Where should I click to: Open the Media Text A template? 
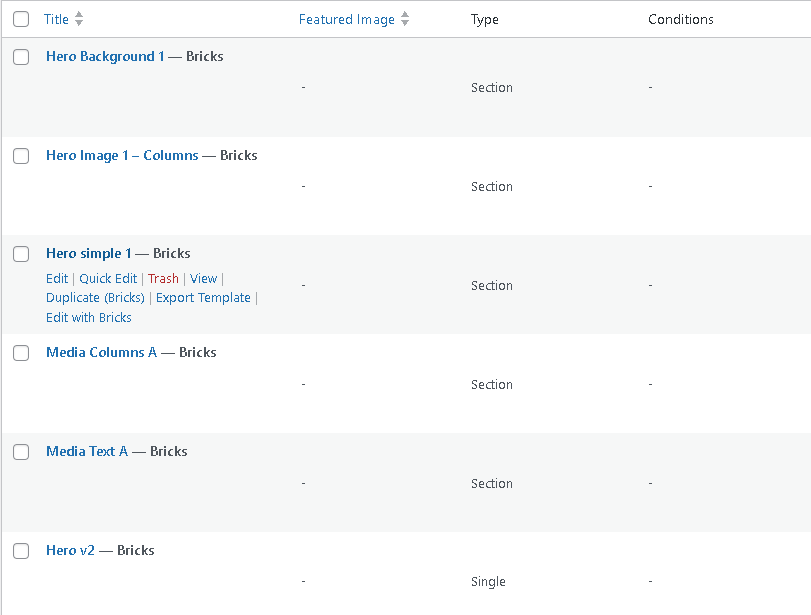[87, 451]
